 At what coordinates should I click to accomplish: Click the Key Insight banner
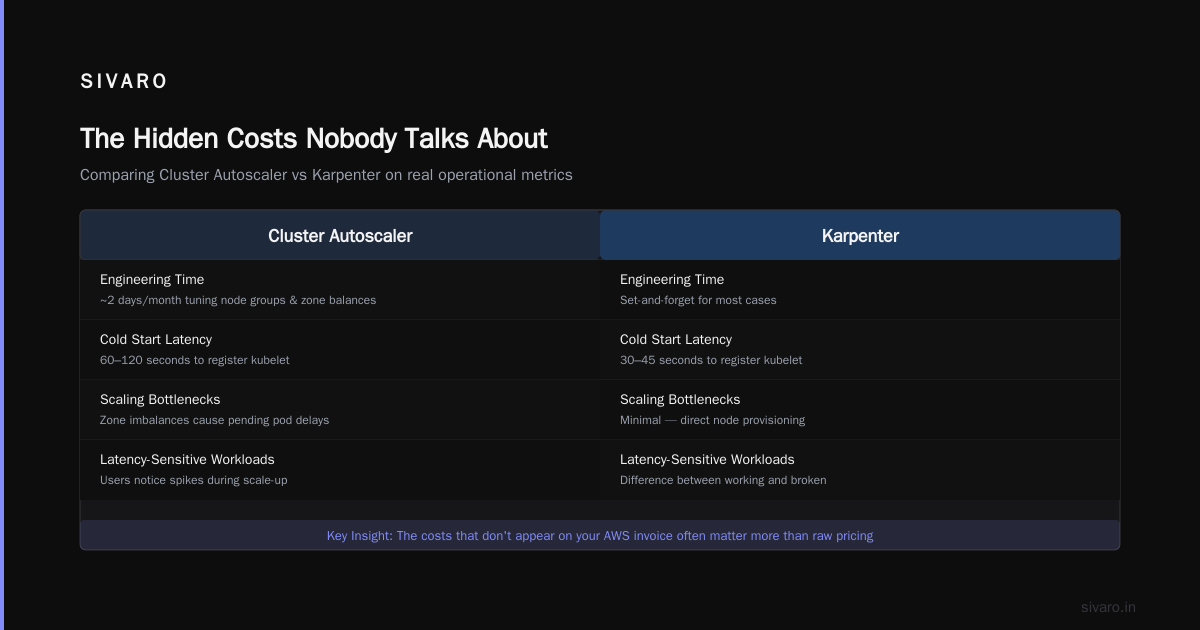[x=600, y=536]
